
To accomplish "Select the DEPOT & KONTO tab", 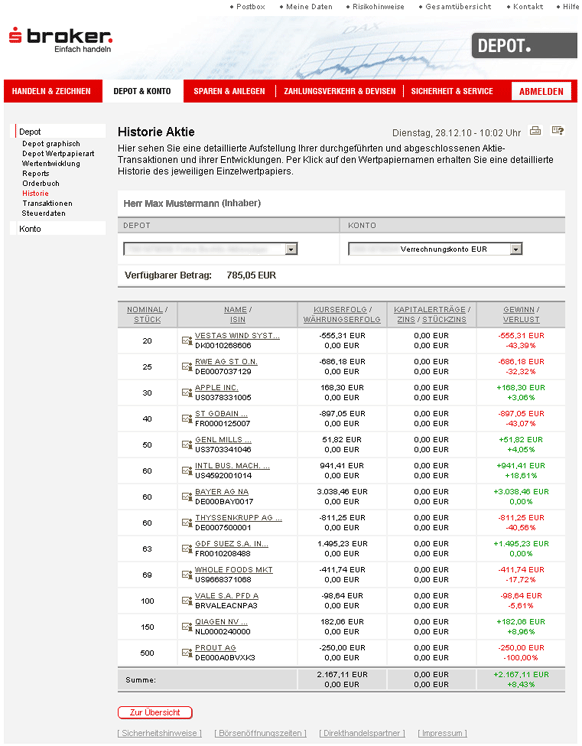I will [x=142, y=91].
